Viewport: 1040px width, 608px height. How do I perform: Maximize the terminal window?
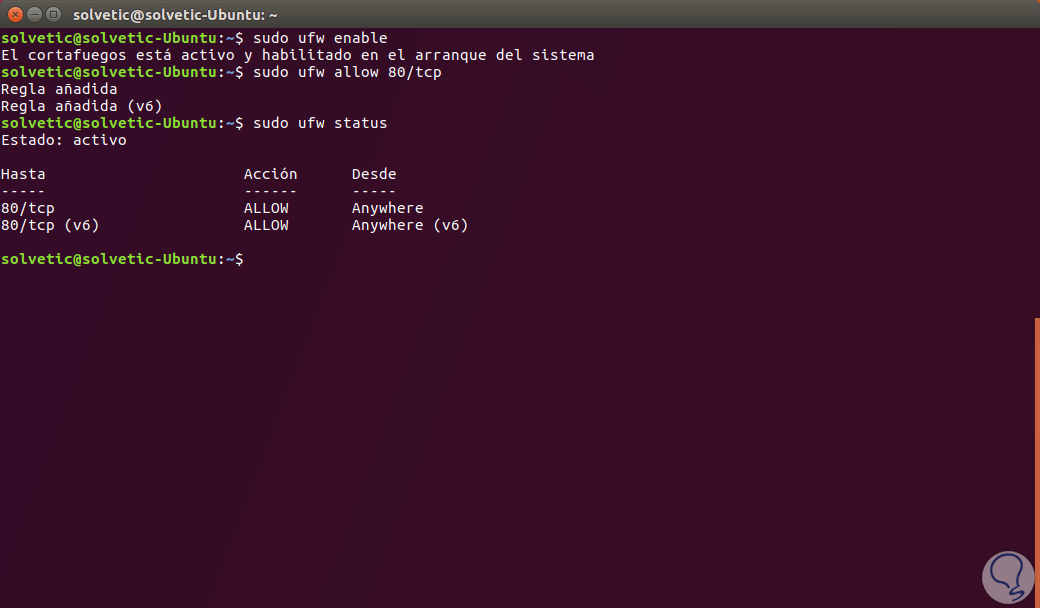tap(52, 14)
